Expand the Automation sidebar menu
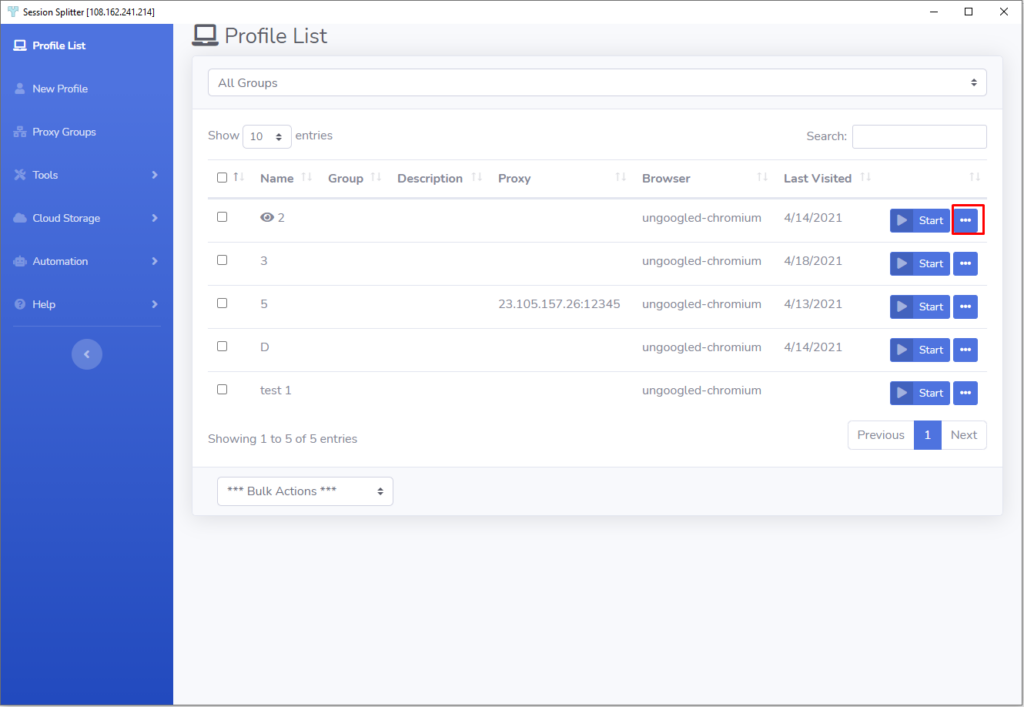The height and width of the screenshot is (707, 1024). 86,261
